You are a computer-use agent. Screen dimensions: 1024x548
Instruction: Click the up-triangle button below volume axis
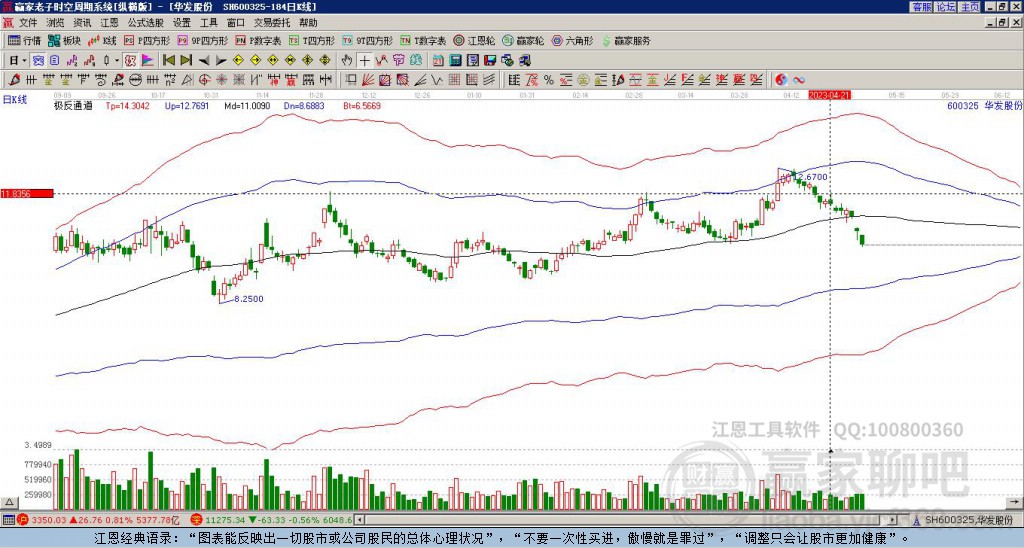[x=9, y=502]
